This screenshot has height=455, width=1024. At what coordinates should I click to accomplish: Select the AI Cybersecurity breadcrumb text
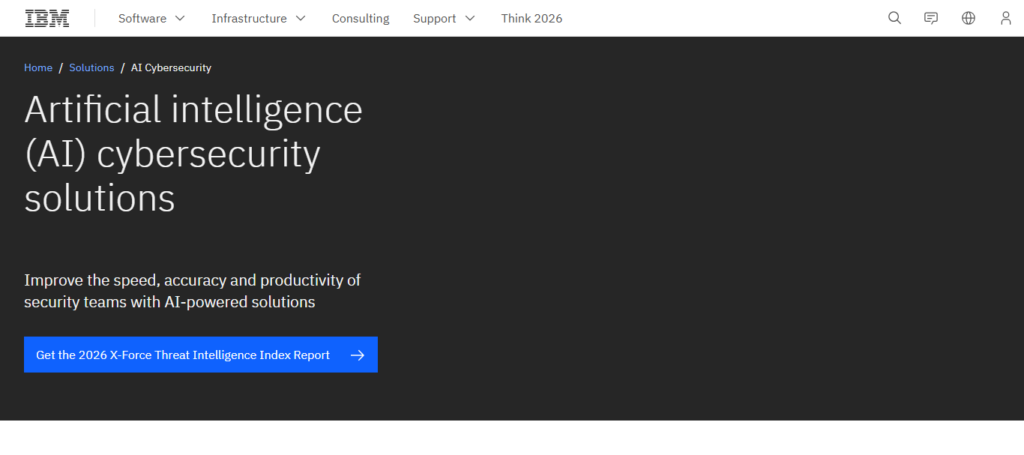[171, 68]
